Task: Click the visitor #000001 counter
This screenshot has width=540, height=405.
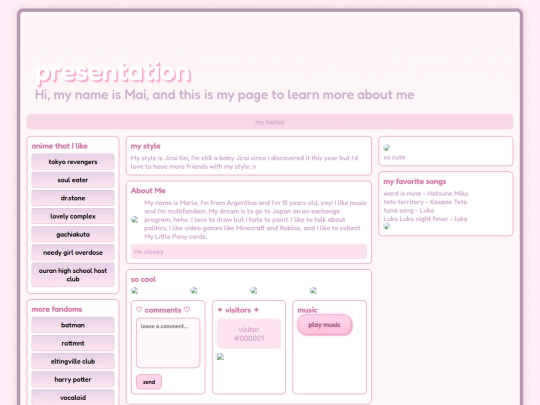Action: pos(249,334)
